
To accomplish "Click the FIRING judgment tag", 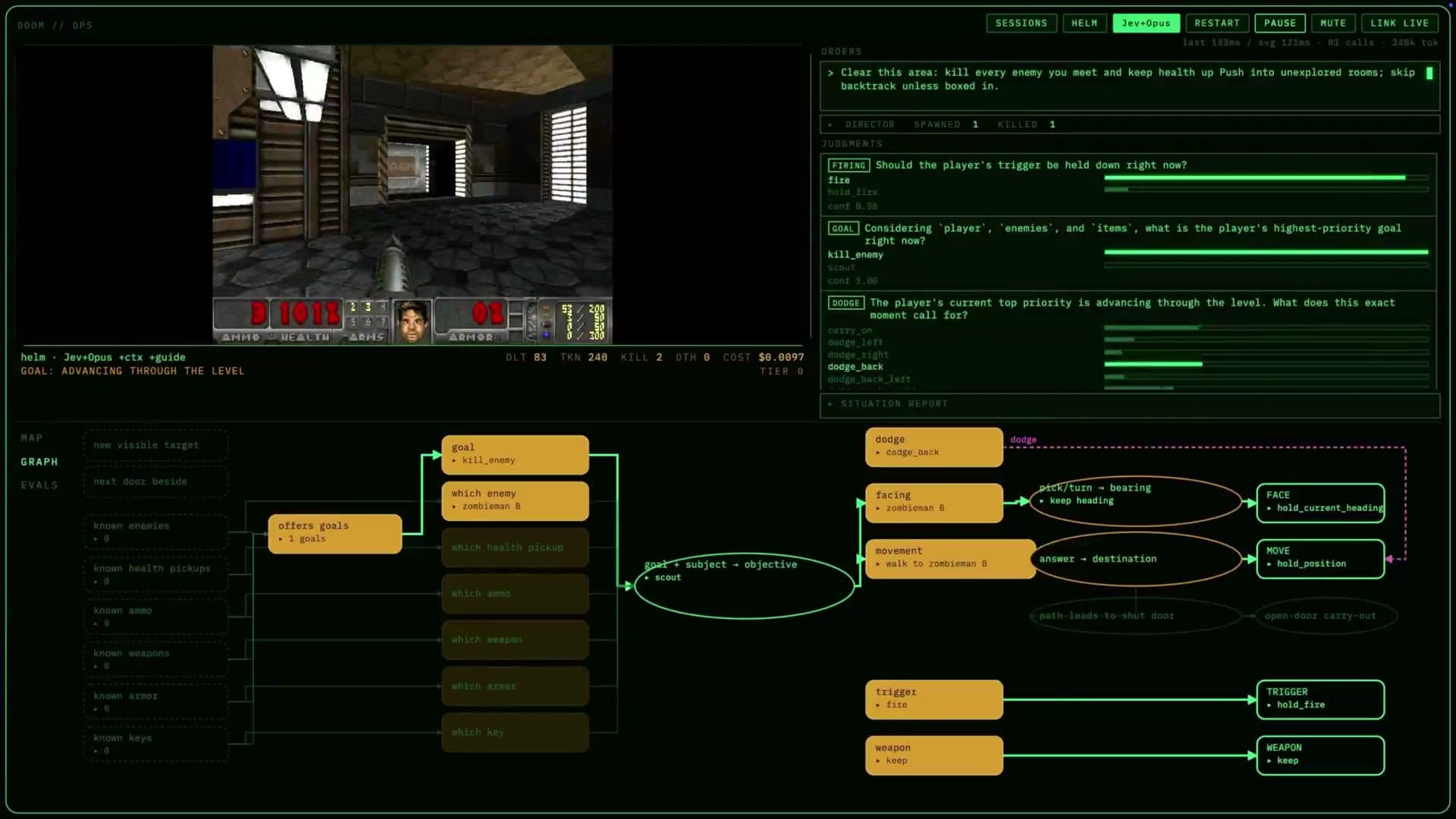I will point(848,165).
